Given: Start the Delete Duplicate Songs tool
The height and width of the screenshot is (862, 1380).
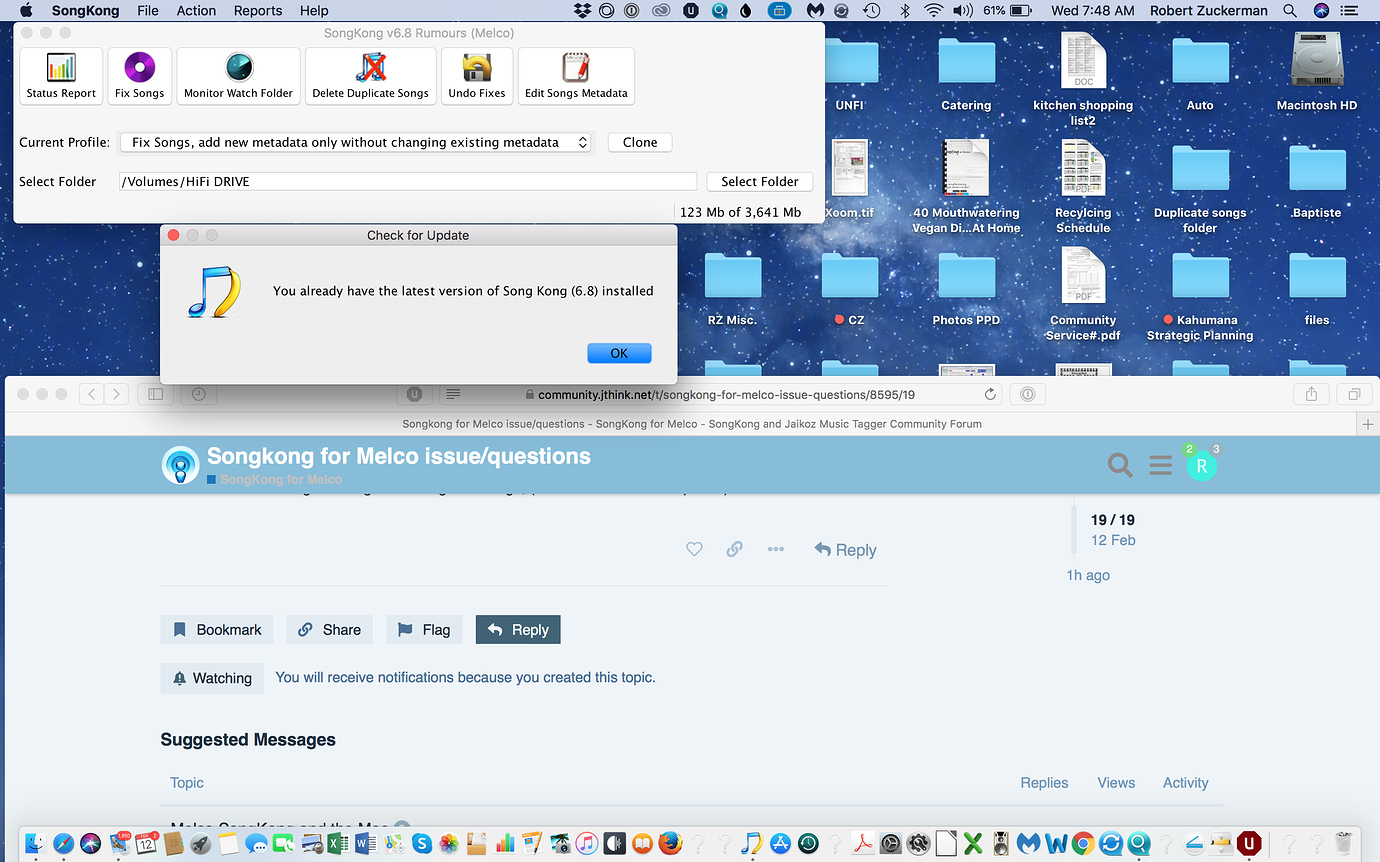Looking at the screenshot, I should (370, 76).
